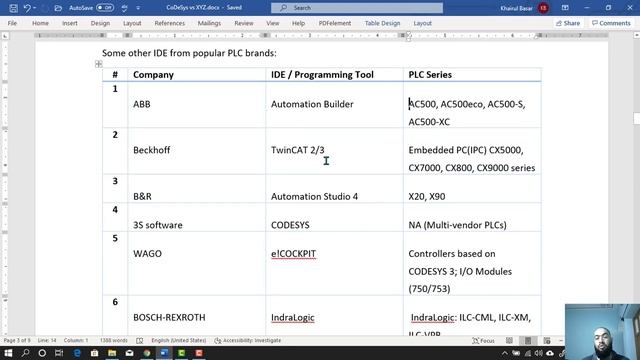This screenshot has height=360, width=640.
Task: Launch Microsoft Edge from taskbar
Action: coord(77,353)
